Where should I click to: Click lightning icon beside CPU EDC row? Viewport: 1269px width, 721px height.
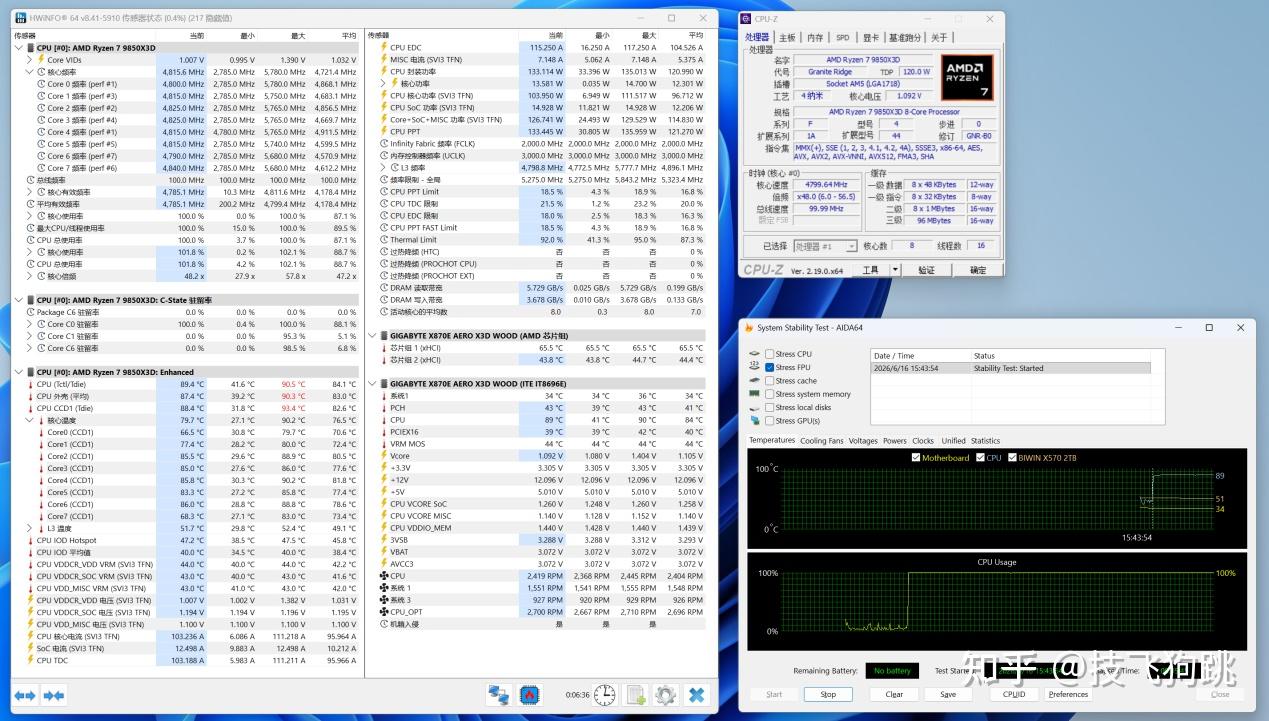pyautogui.click(x=383, y=47)
